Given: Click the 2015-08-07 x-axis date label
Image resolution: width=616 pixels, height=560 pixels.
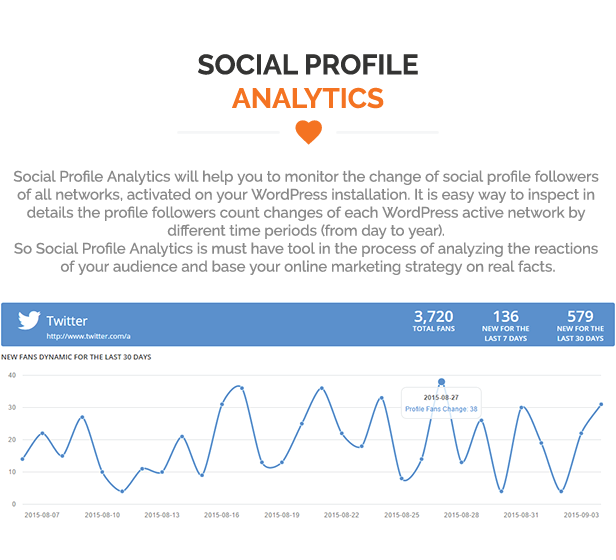Looking at the screenshot, I should 42,515.
